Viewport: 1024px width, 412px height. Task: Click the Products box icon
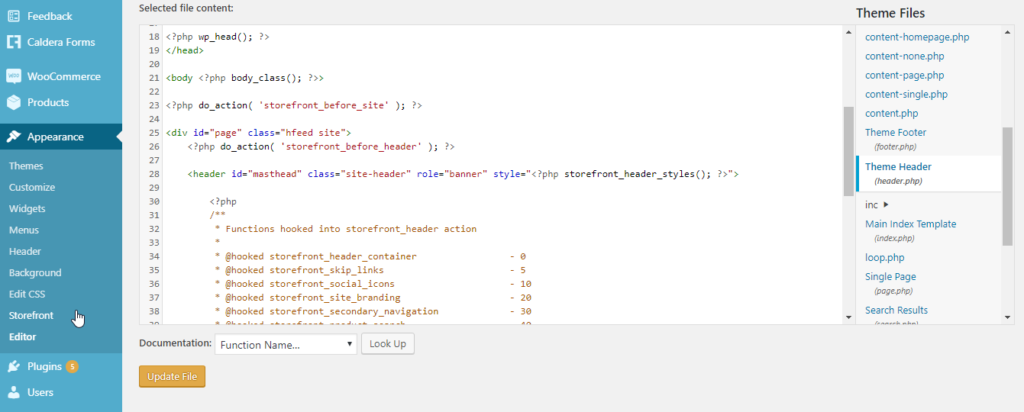click(x=13, y=103)
